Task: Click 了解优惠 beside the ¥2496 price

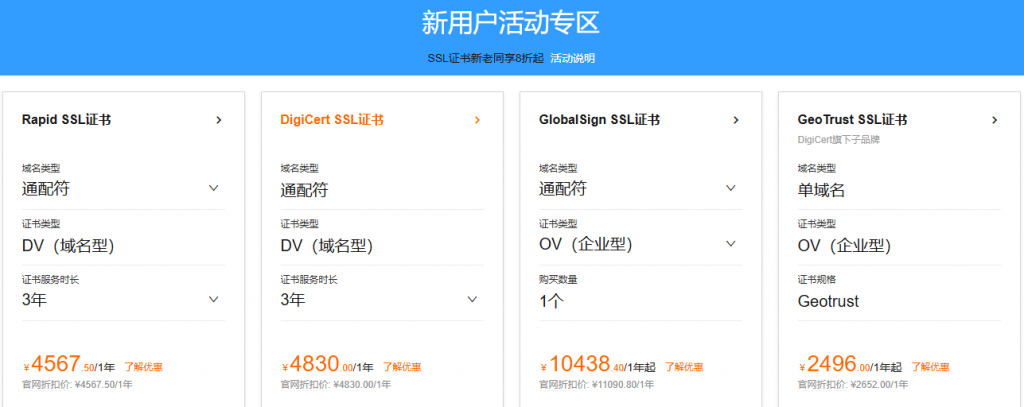Action: [931, 367]
